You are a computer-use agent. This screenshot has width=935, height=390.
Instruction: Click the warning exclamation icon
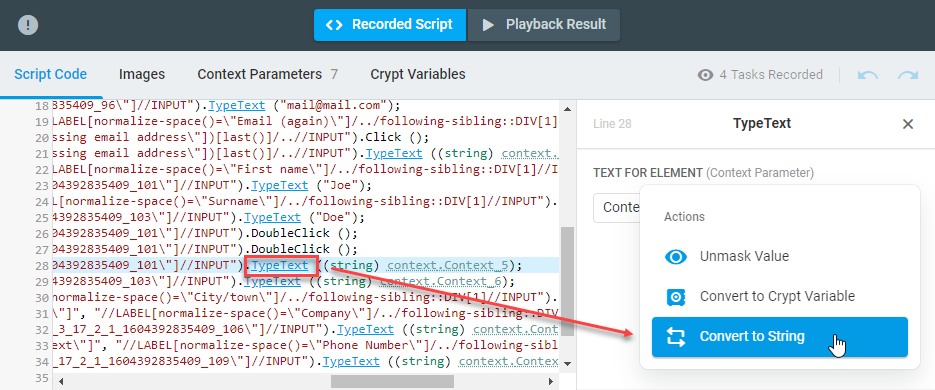click(x=28, y=25)
